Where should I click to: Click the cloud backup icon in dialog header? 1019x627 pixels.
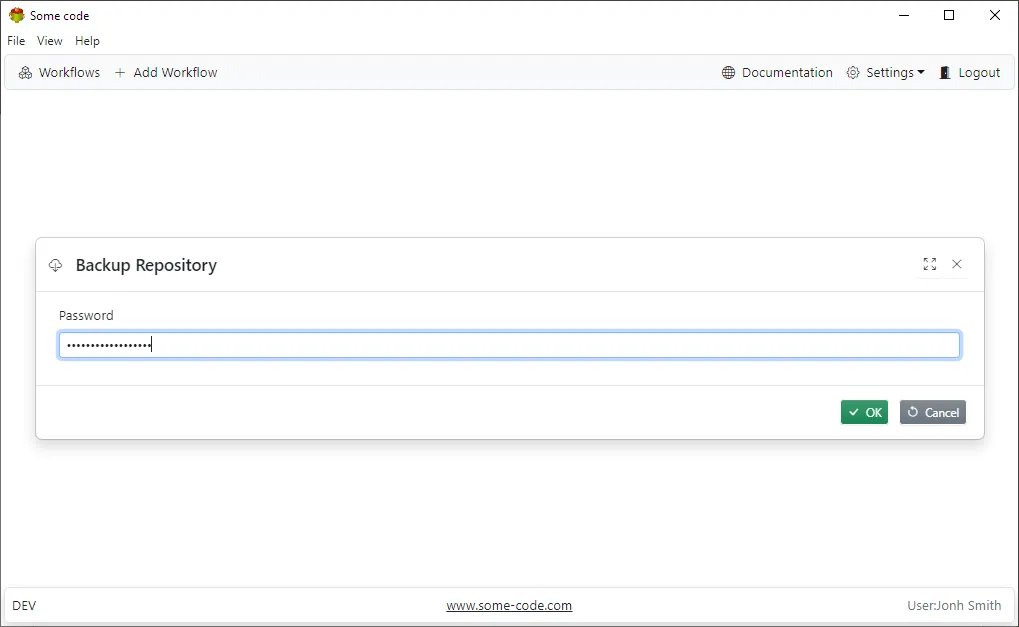tap(56, 266)
